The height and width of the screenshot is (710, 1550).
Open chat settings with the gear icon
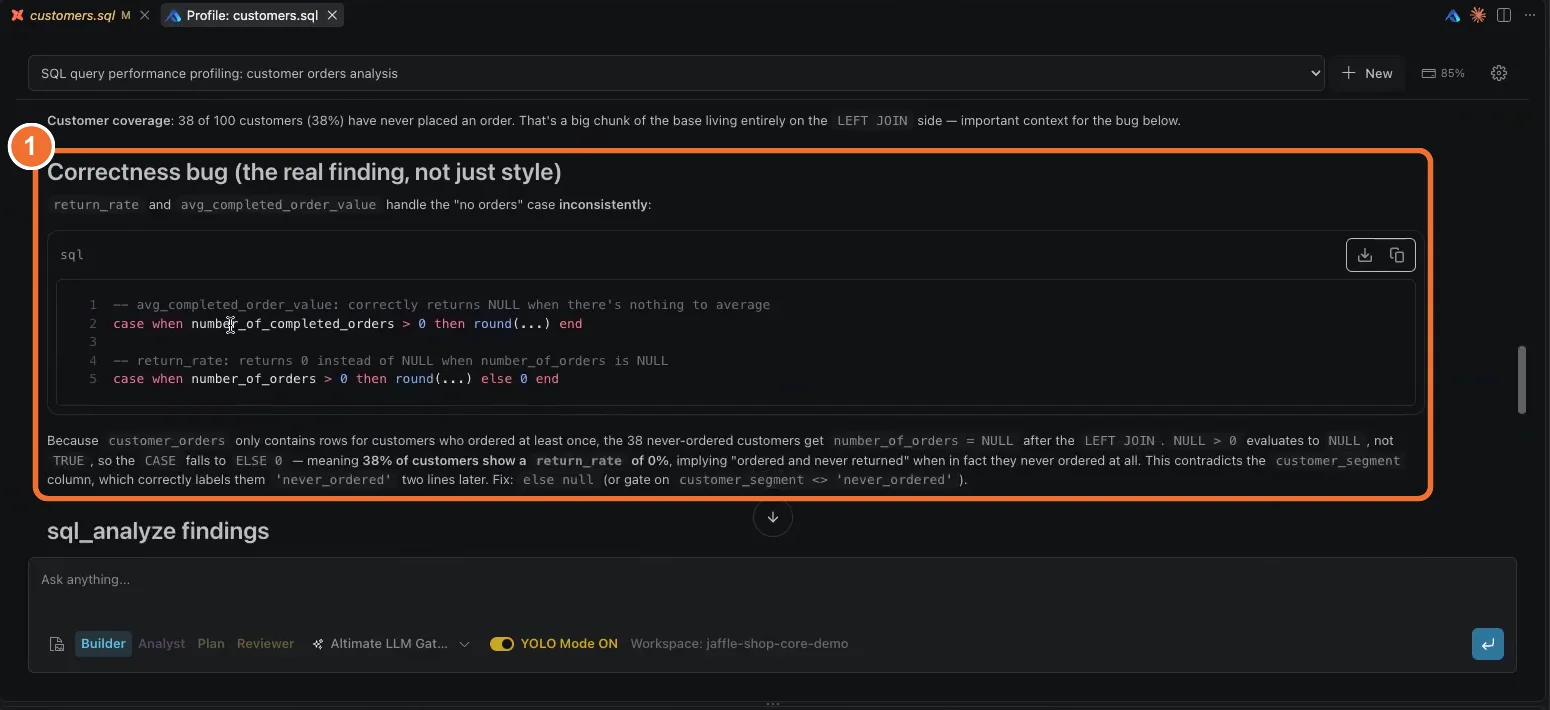click(1499, 73)
